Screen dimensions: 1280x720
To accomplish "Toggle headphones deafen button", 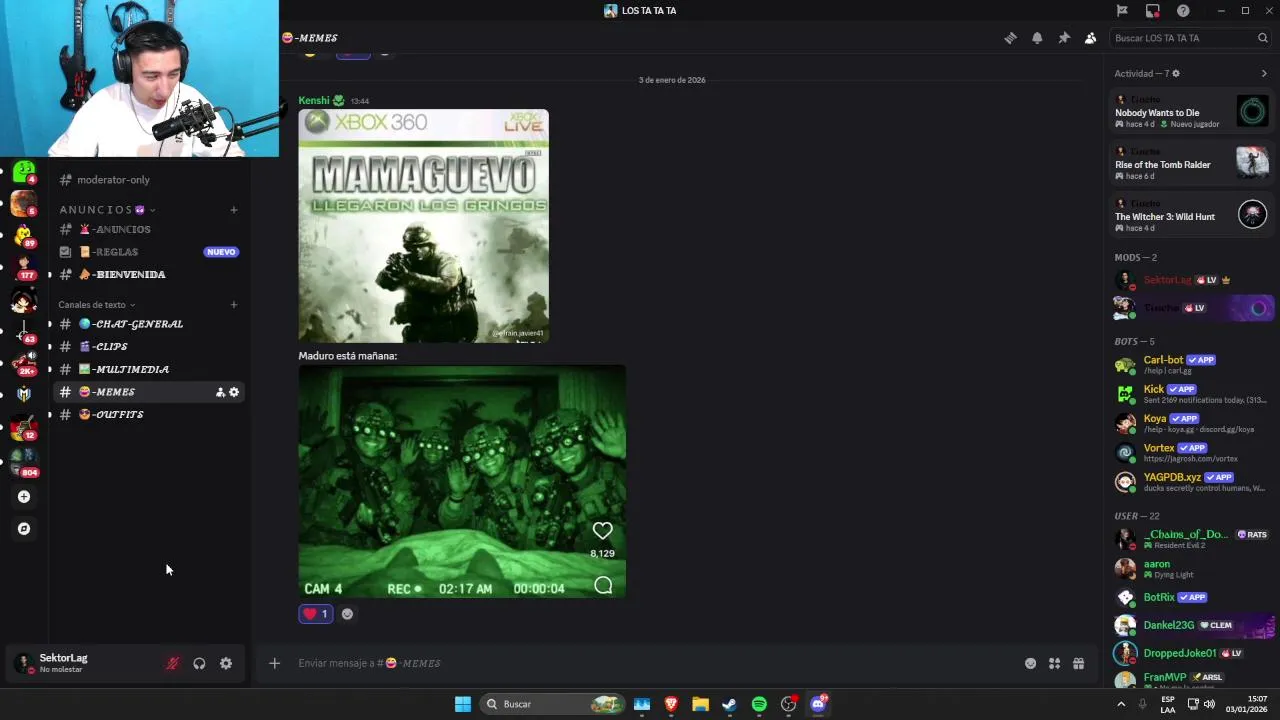I will pos(199,663).
